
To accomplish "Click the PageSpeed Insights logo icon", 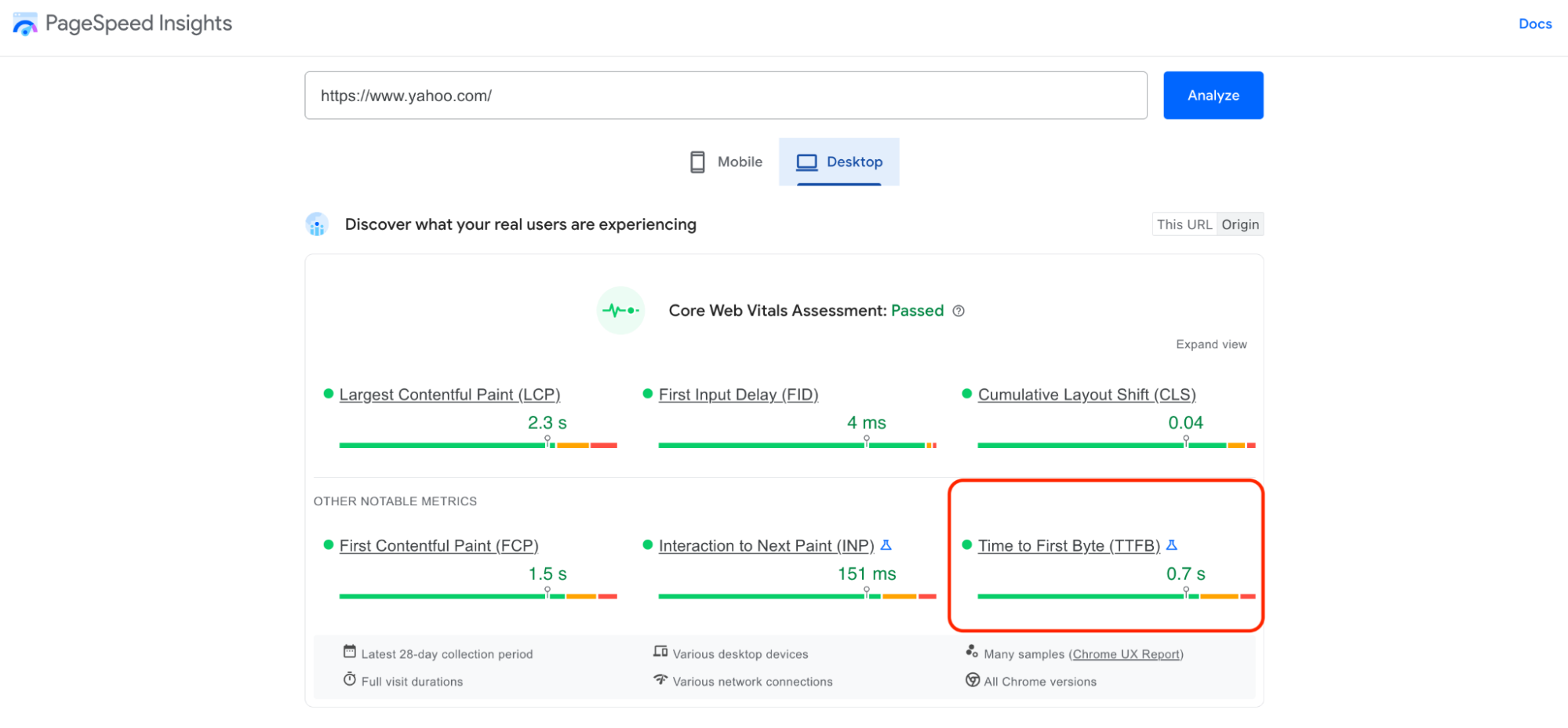I will tap(25, 24).
